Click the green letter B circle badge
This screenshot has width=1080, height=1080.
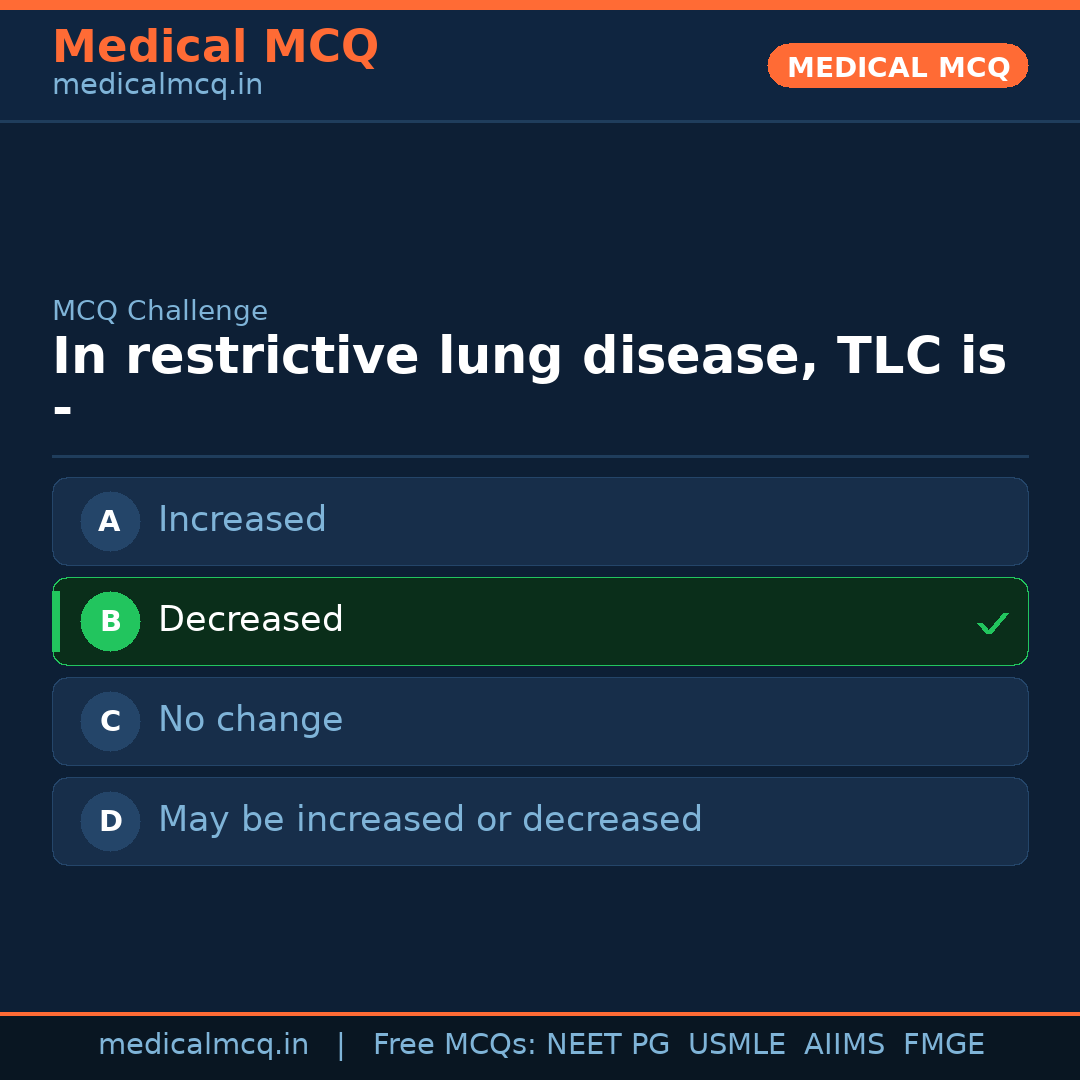[110, 621]
